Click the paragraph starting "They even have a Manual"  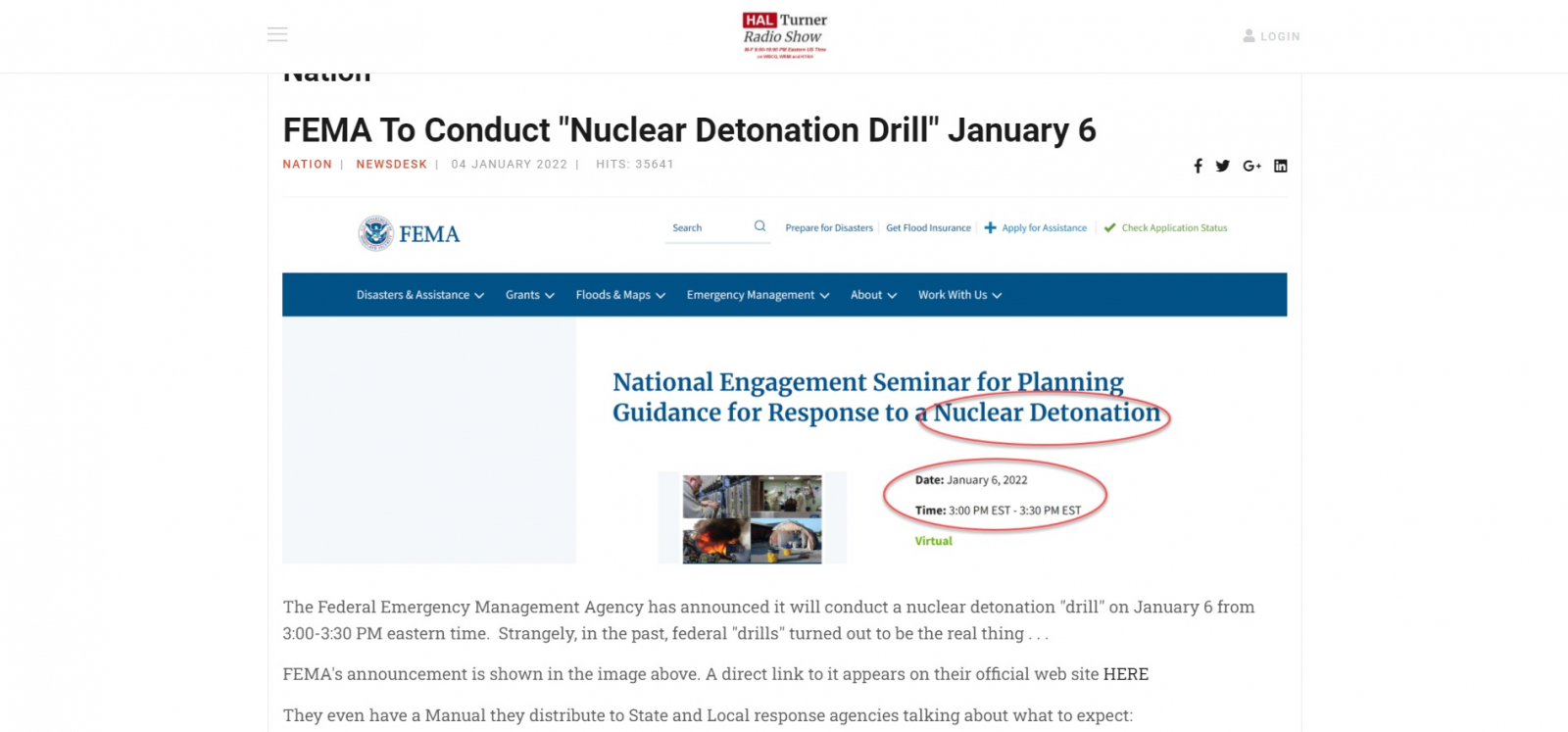(708, 715)
